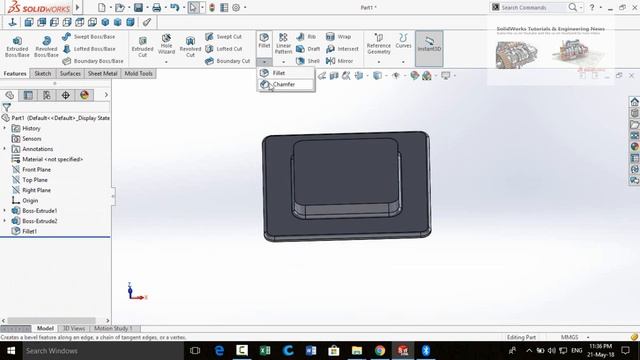Click the Undo icon in the top toolbar

pyautogui.click(x=174, y=7)
